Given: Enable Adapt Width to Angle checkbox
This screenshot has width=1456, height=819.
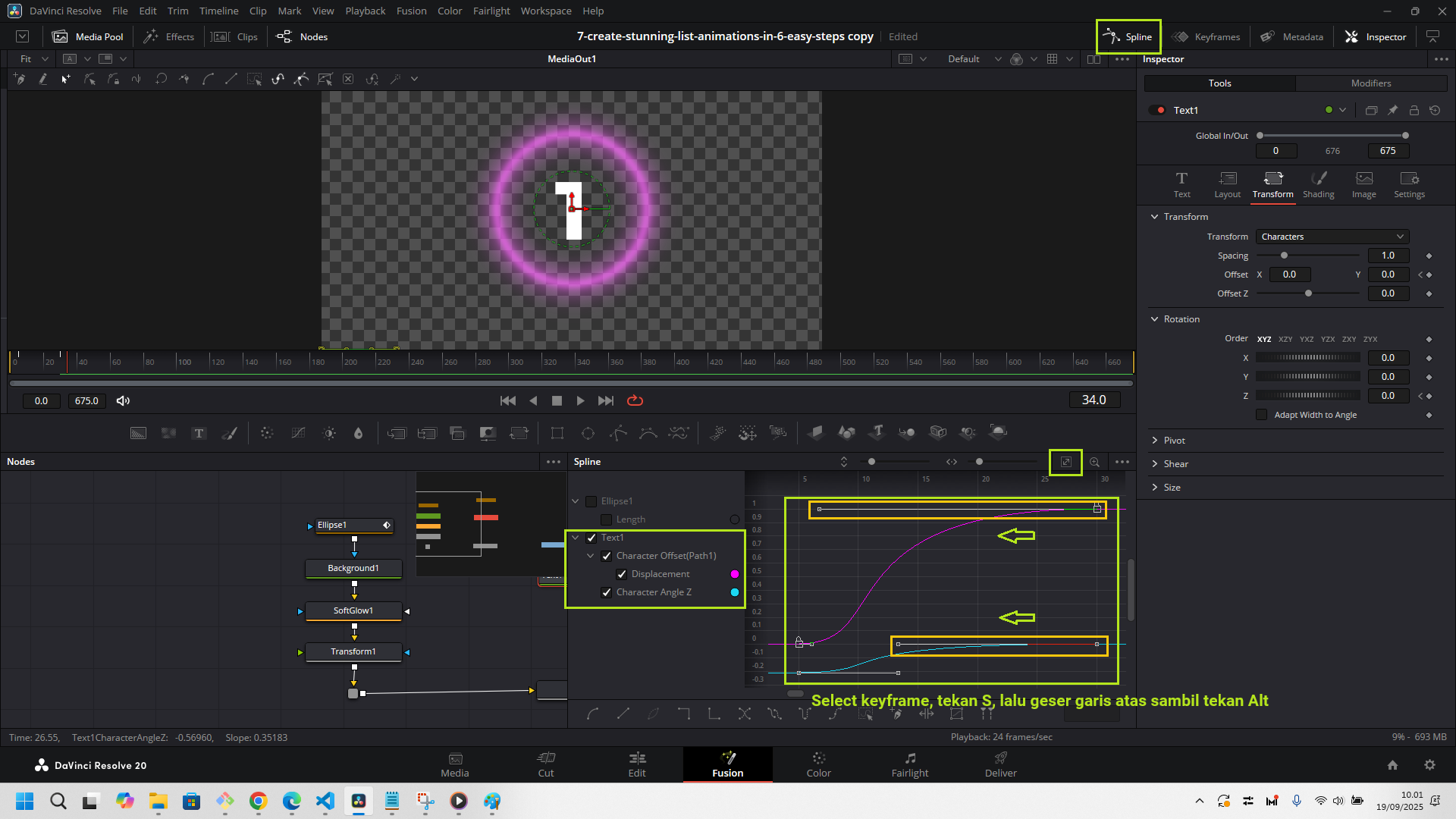Looking at the screenshot, I should coord(1262,415).
